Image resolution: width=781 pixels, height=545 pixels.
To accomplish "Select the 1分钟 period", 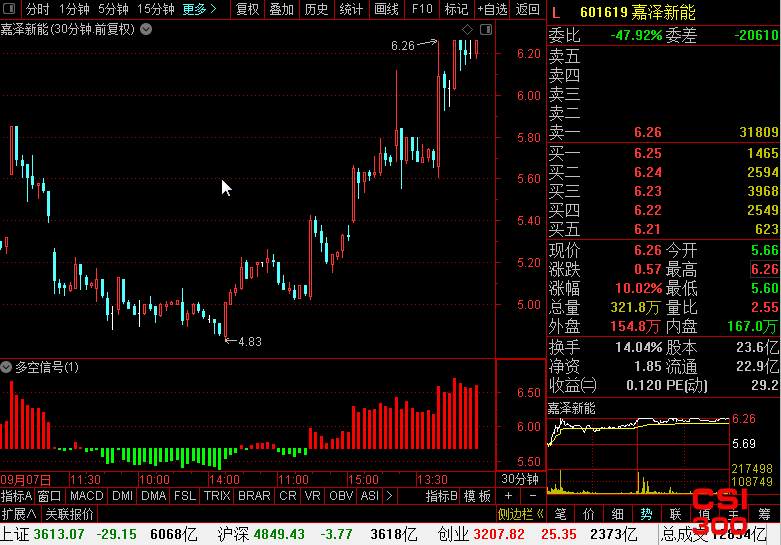I will (74, 9).
